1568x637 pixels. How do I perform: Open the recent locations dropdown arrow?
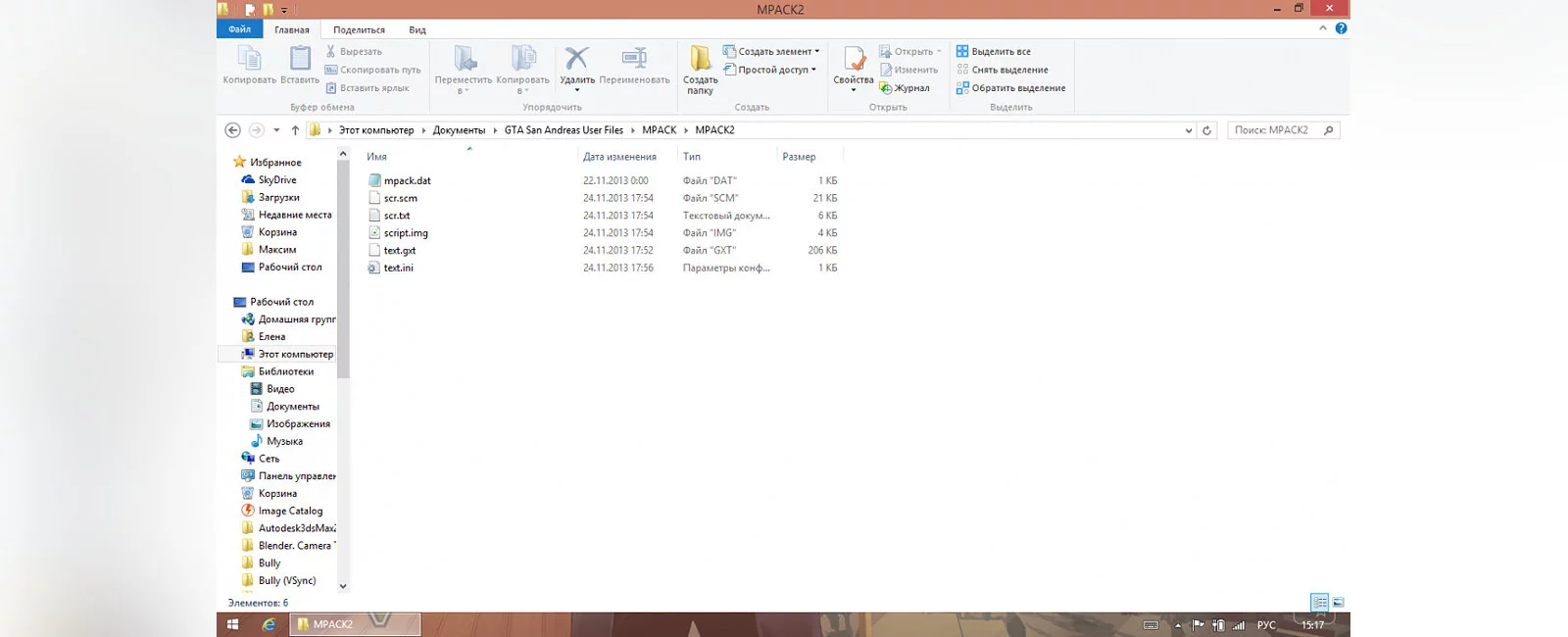tap(276, 130)
